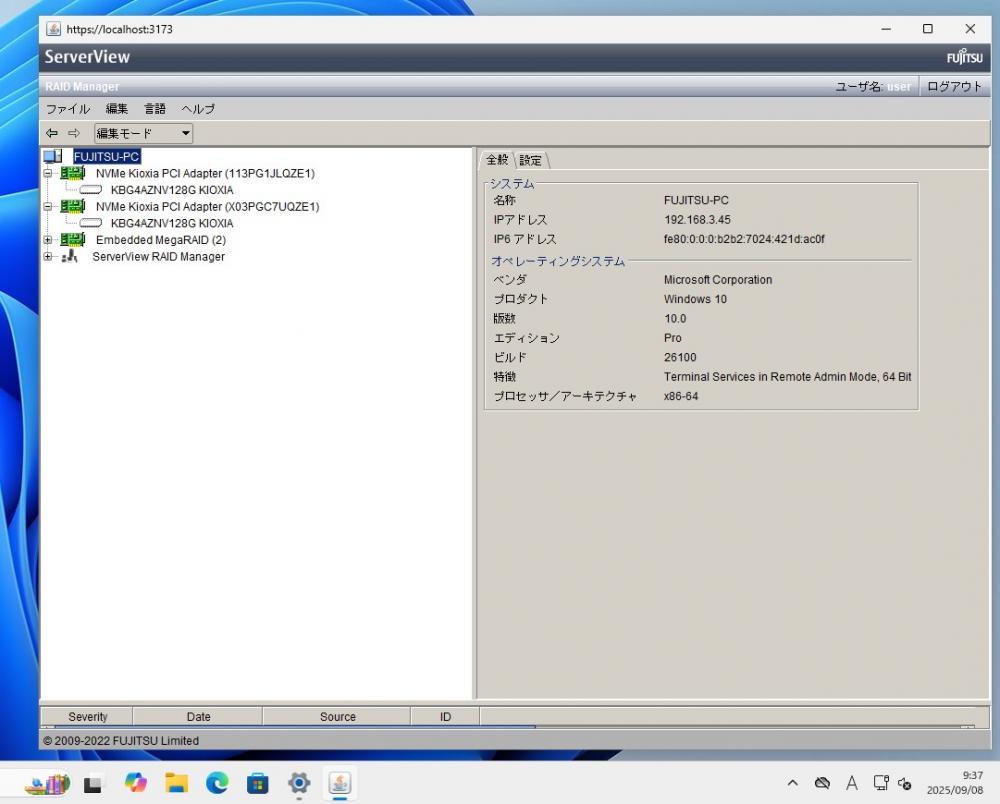Click disk icon under adapter X03PGC7UQZE1

[x=91, y=223]
